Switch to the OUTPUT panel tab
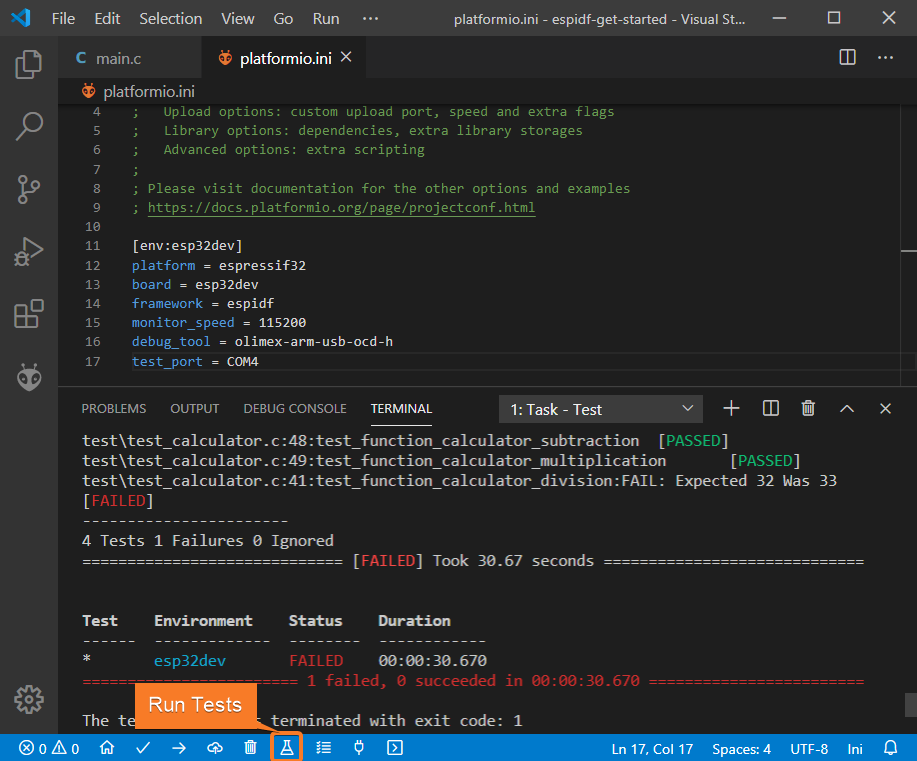Screen dimensions: 917x761 195,408
